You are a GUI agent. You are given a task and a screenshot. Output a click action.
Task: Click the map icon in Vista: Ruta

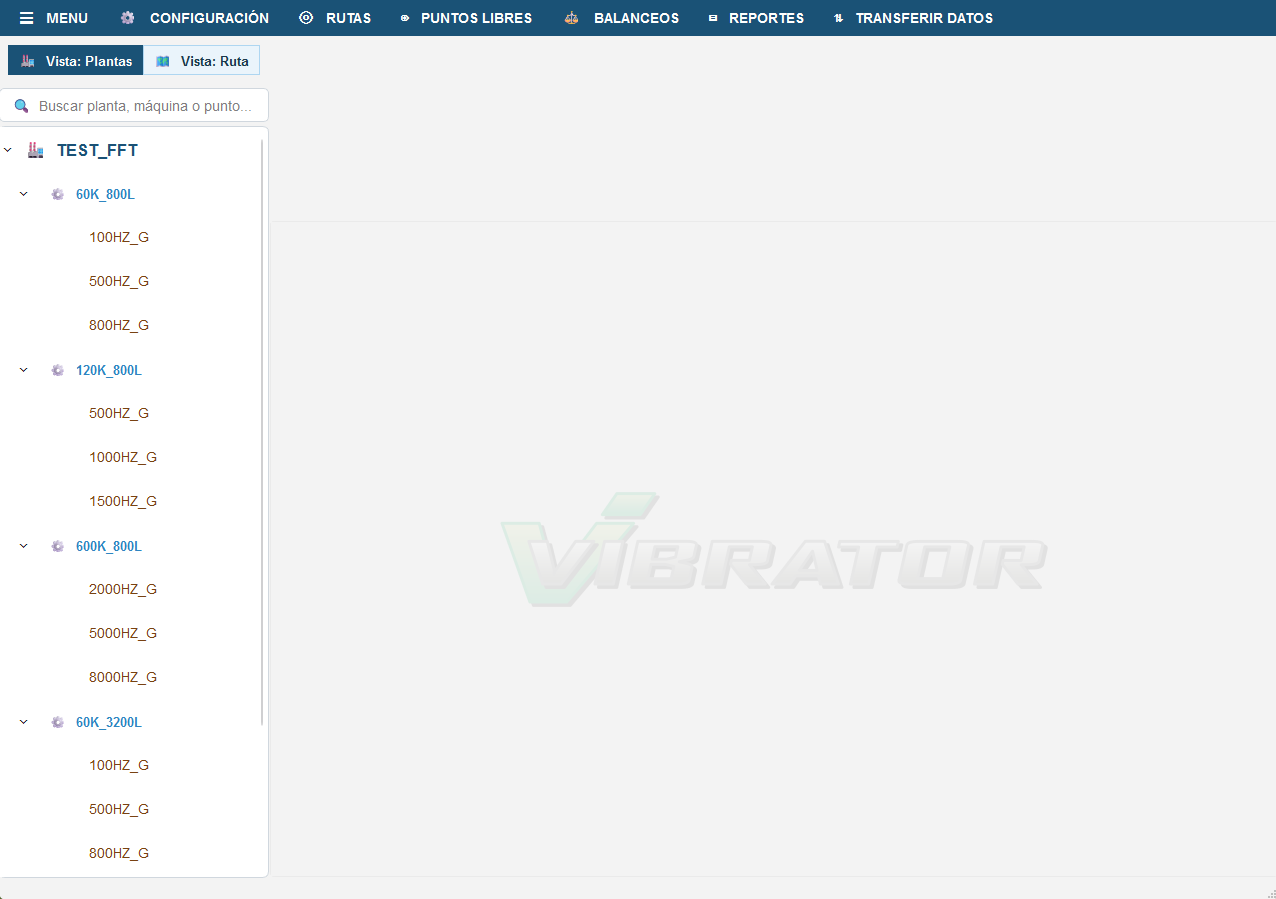coord(163,61)
